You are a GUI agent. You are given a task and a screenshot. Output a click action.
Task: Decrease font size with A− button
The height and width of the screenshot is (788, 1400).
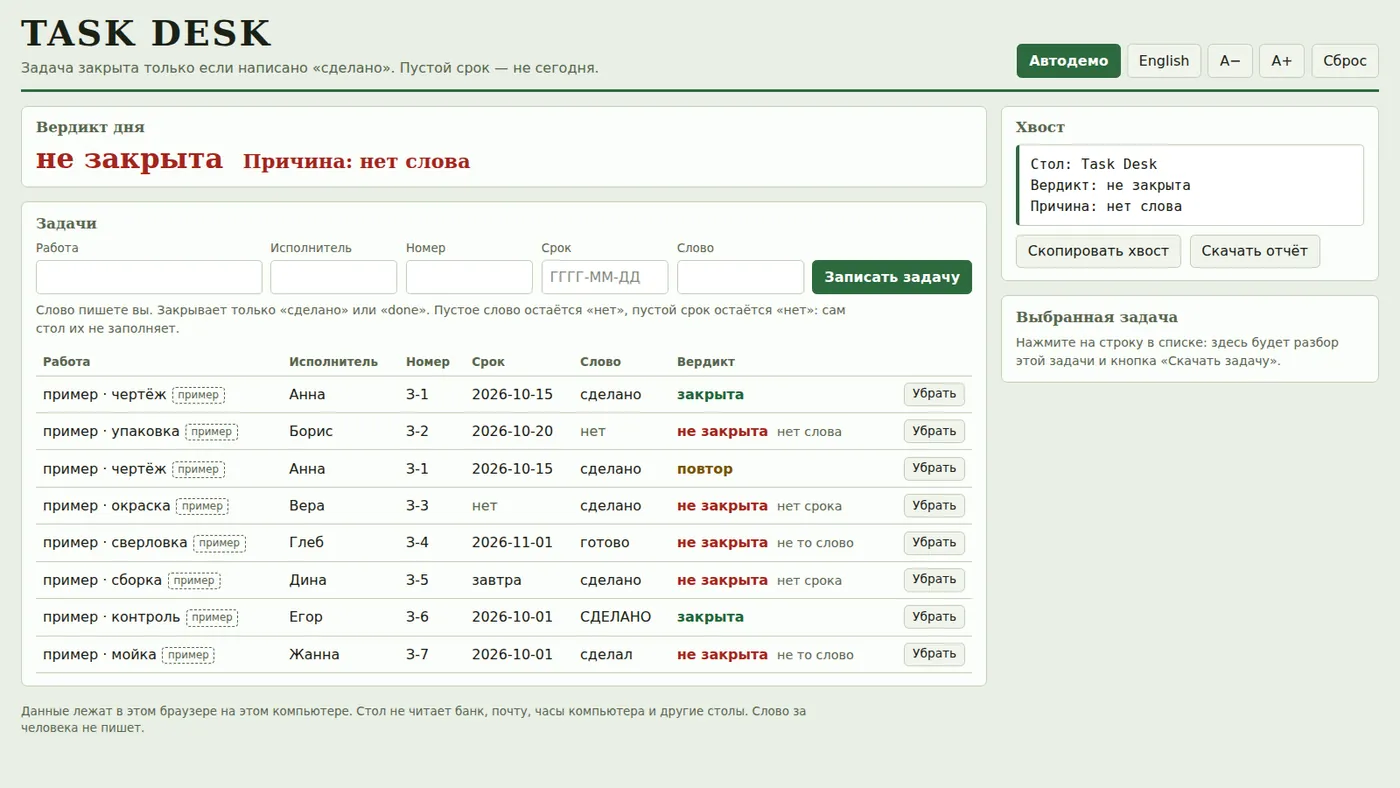(x=1230, y=61)
